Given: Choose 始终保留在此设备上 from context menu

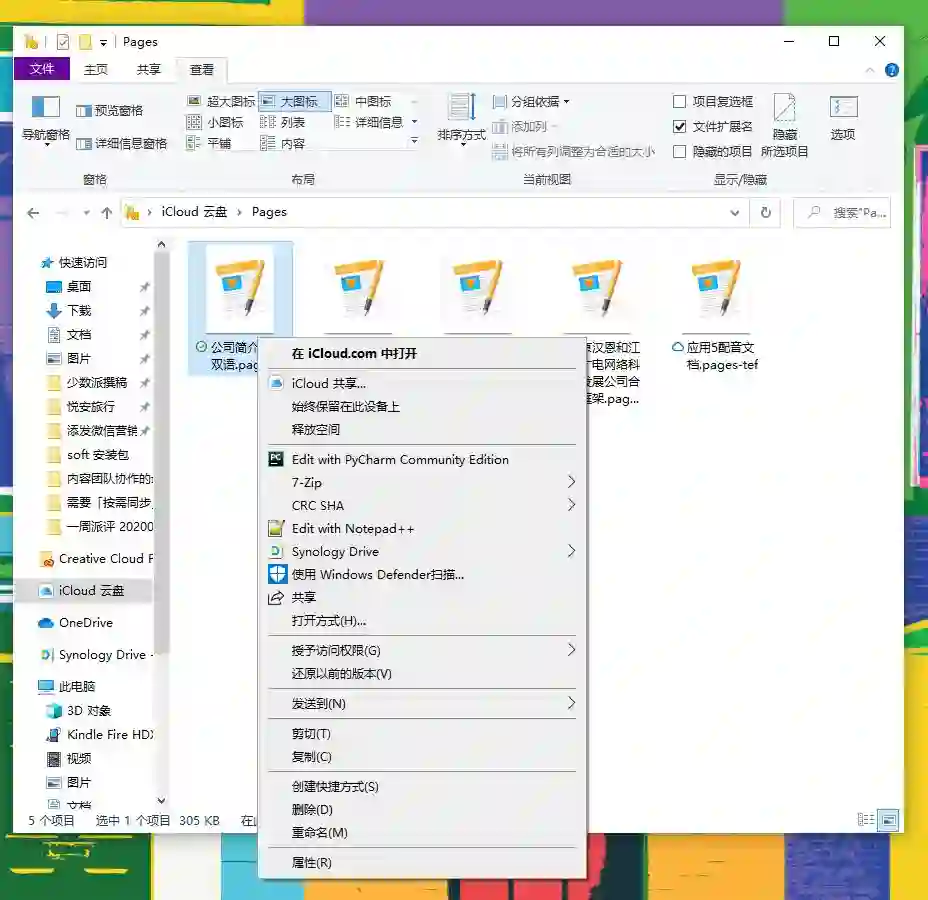Looking at the screenshot, I should coord(421,407).
